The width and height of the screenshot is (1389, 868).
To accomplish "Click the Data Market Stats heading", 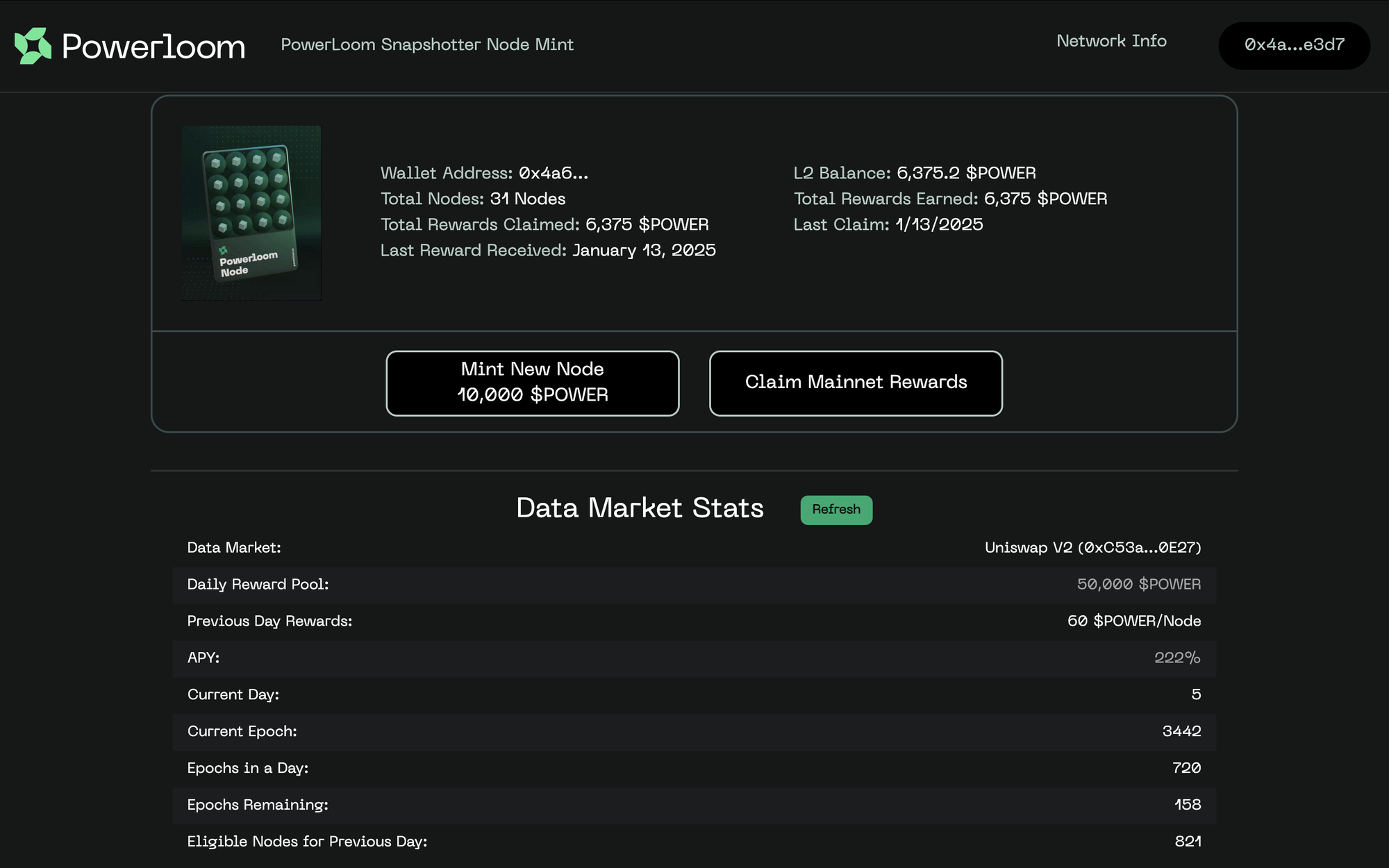I will point(640,508).
